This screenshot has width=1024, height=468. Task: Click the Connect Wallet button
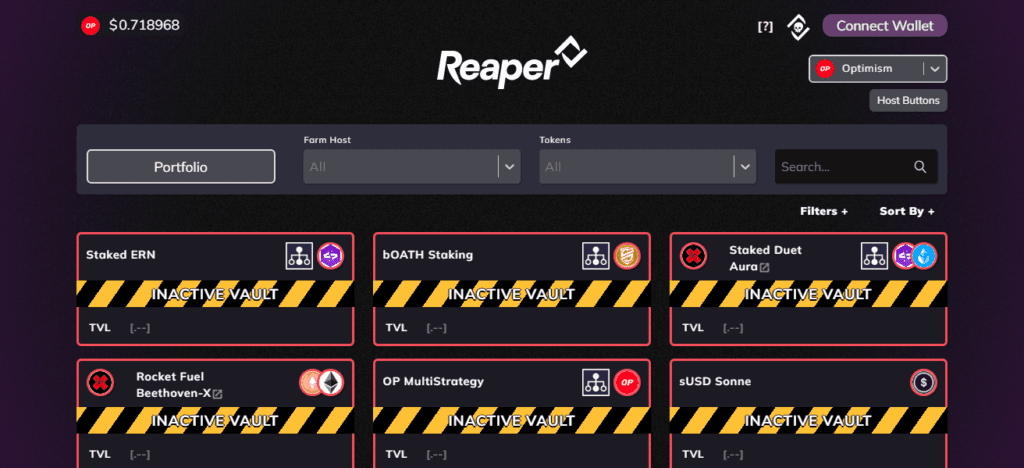click(885, 26)
